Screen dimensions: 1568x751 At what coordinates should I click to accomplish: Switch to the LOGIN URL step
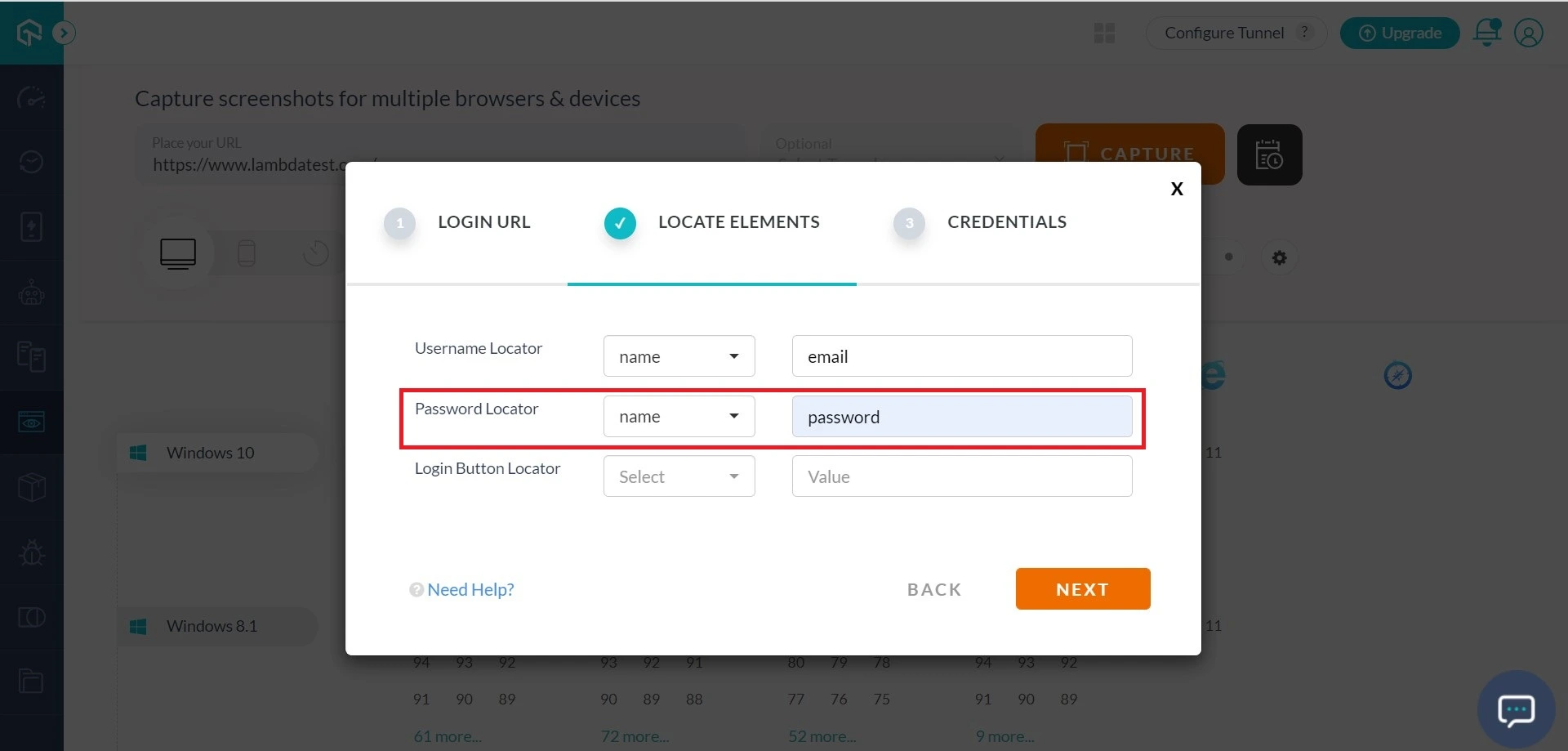(x=483, y=222)
